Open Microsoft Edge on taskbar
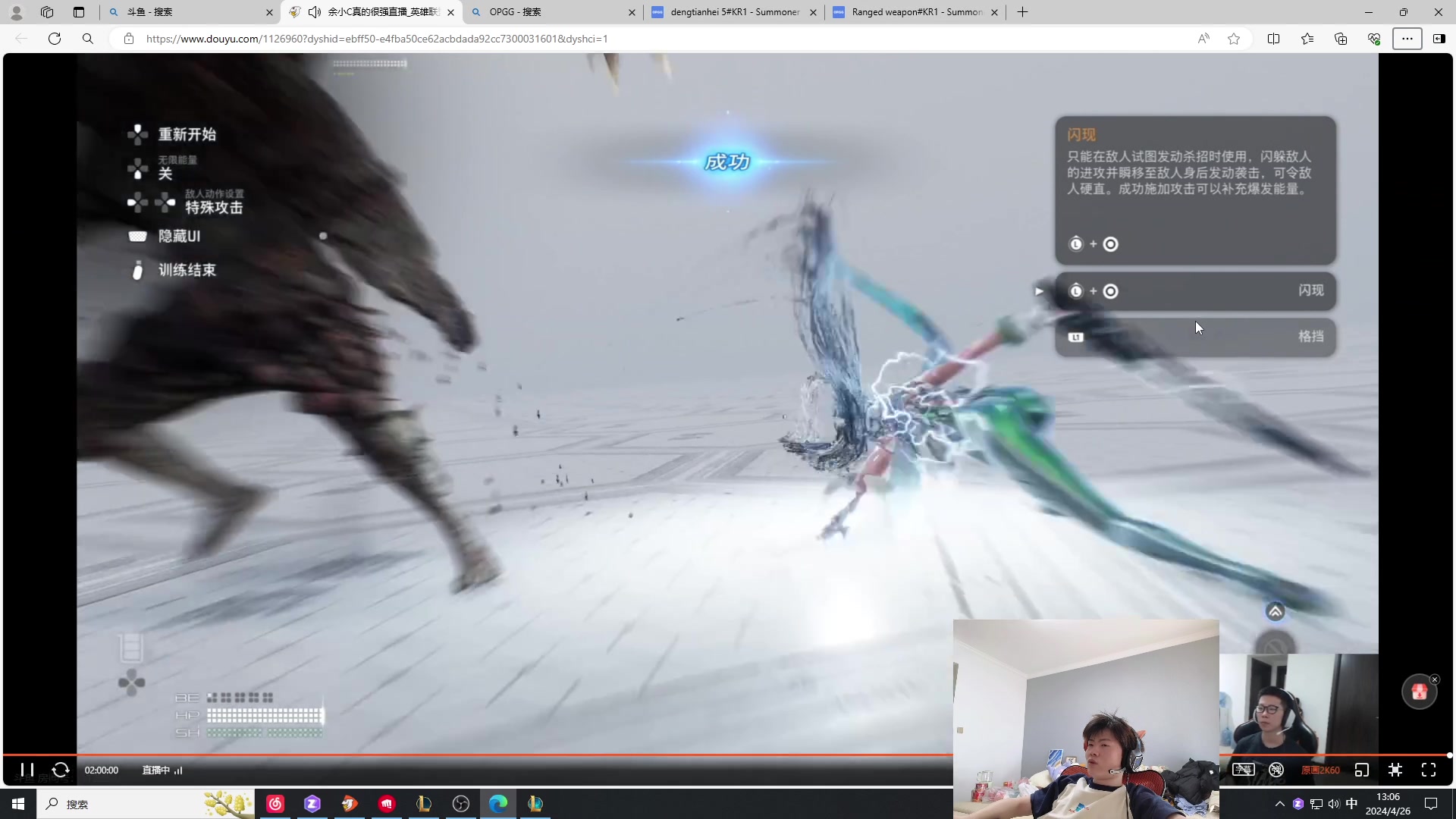 click(x=498, y=804)
